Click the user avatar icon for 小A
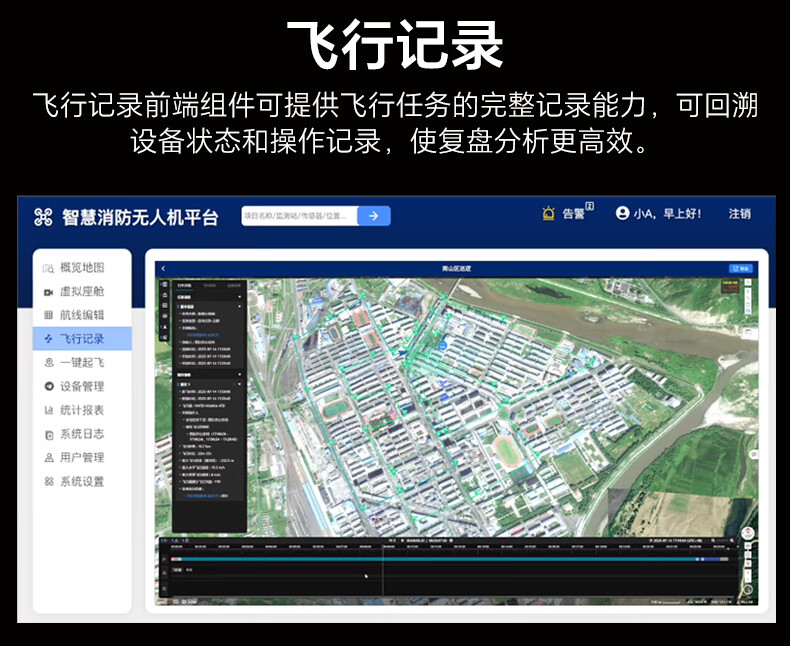This screenshot has height=646, width=790. 623,213
